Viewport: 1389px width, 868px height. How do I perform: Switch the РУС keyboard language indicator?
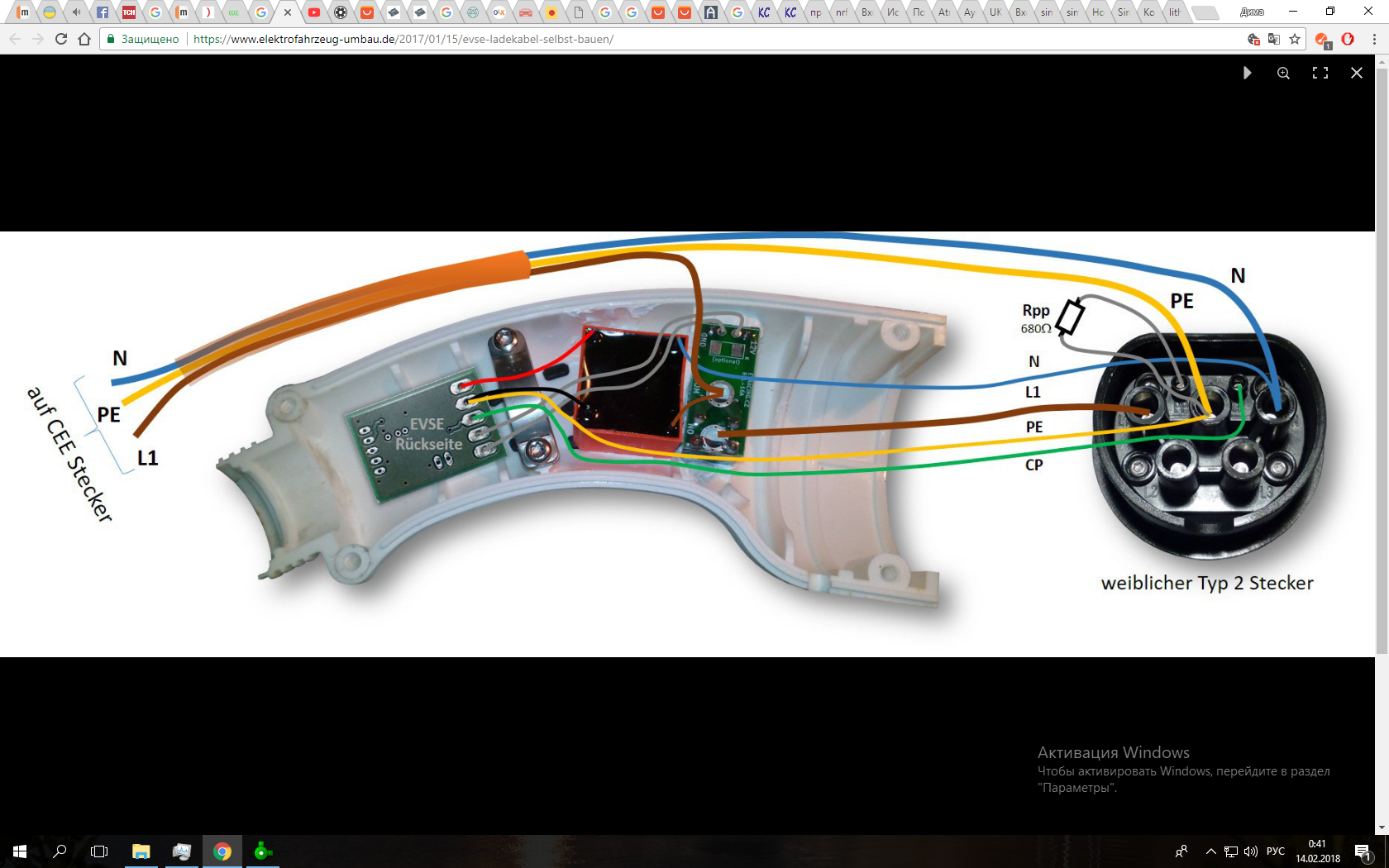tap(1276, 851)
